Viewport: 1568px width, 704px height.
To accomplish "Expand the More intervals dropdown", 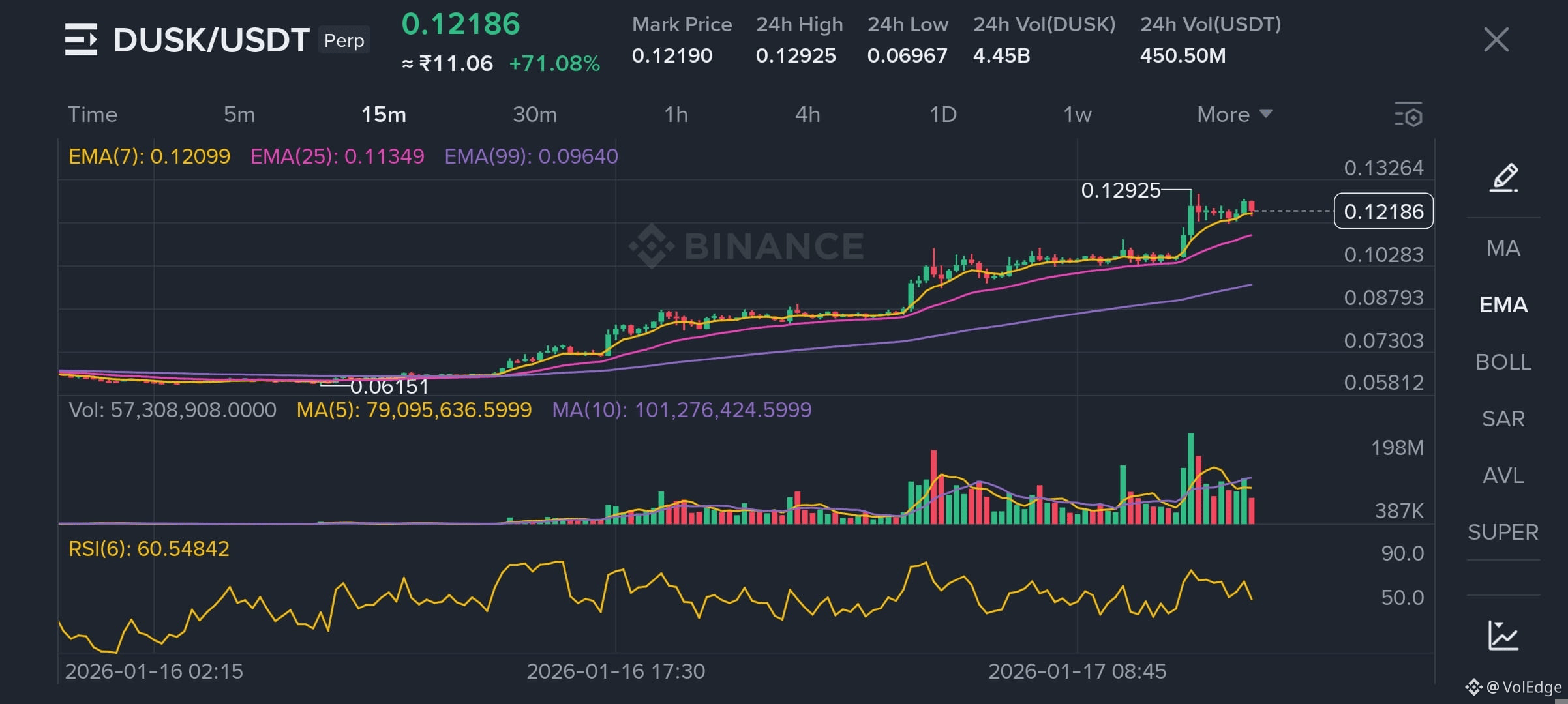I will coord(1235,115).
